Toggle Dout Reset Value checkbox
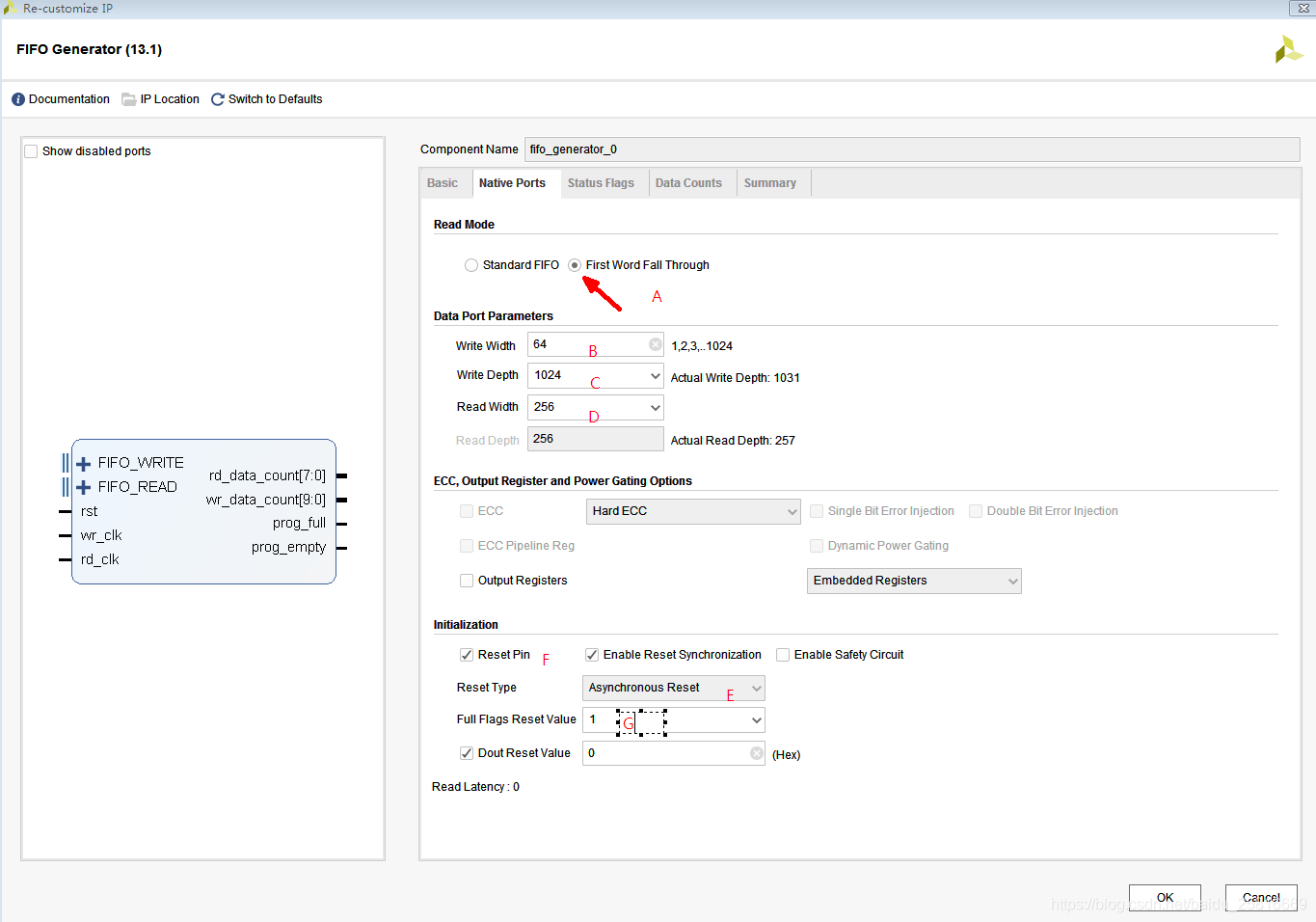1316x922 pixels. coord(467,753)
